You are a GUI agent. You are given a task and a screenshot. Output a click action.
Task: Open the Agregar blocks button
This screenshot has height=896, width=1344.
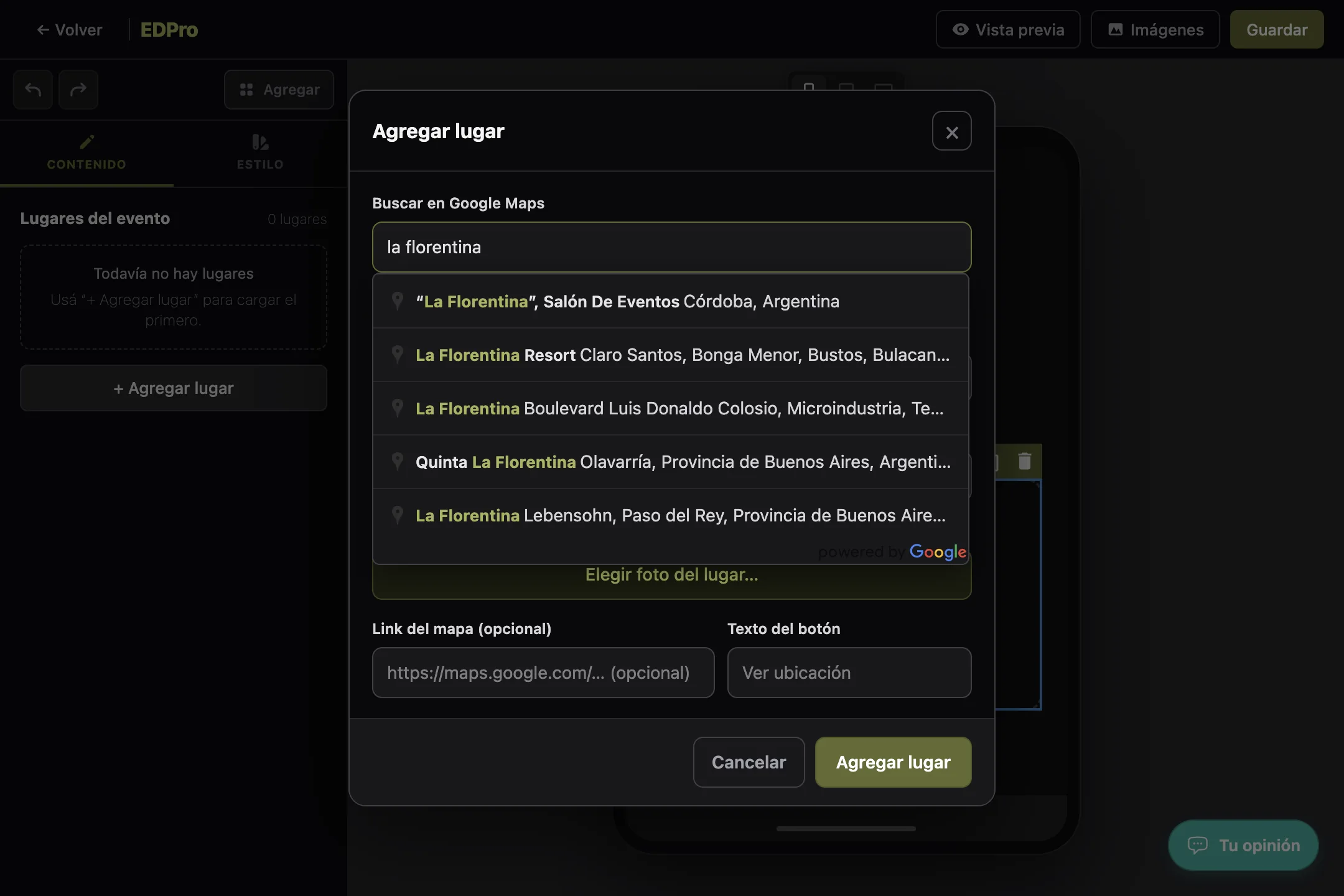tap(279, 90)
